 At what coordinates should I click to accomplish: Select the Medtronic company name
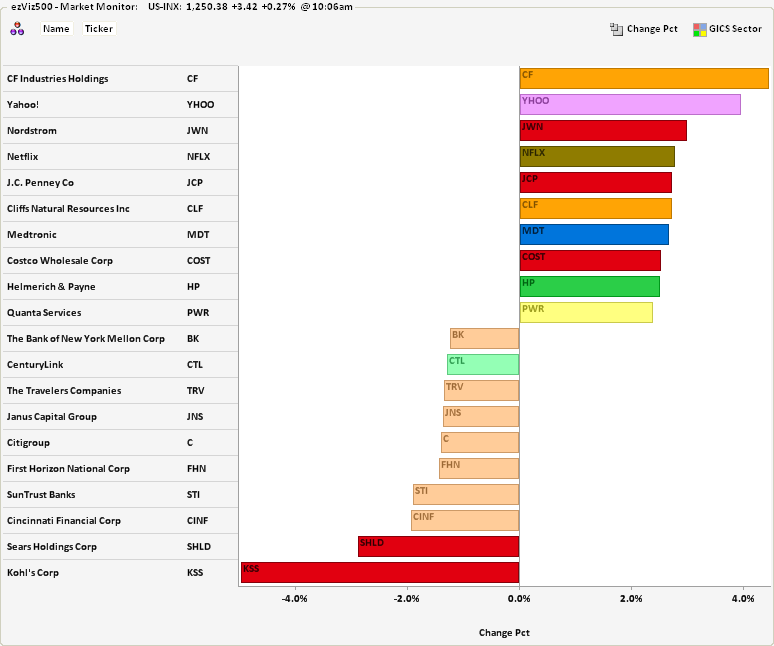click(32, 234)
